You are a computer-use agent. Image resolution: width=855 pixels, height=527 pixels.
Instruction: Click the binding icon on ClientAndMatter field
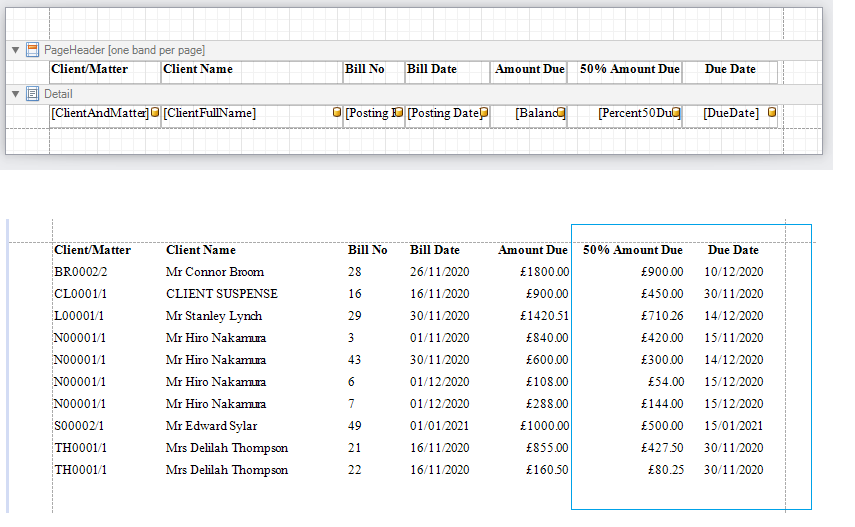coord(155,112)
